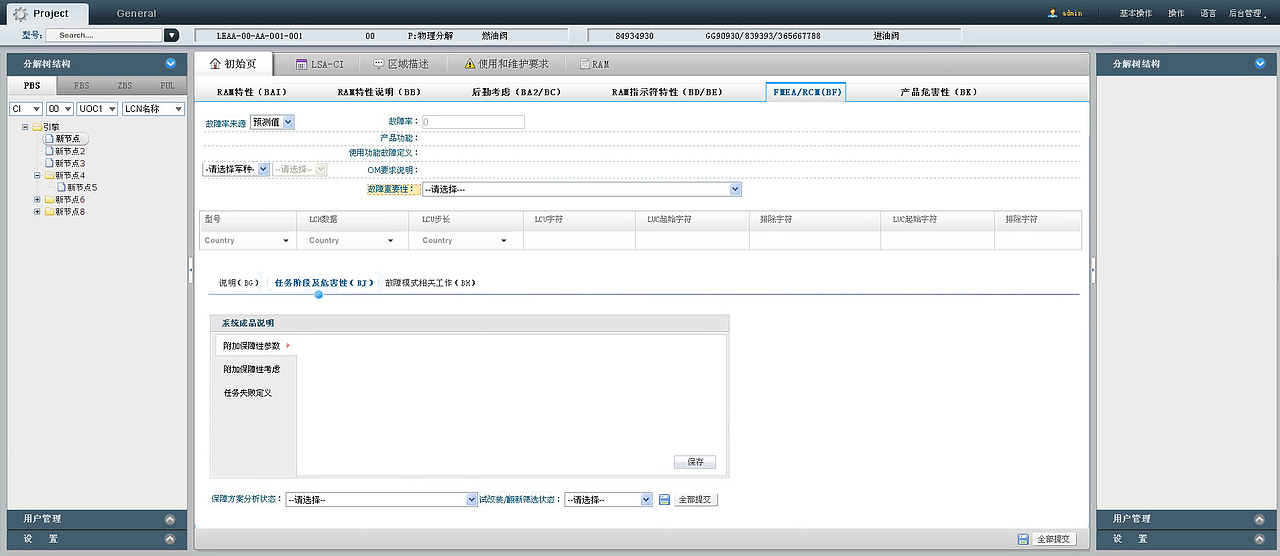Viewport: 1280px width, 556px height.
Task: Click the document icon on the RAM tab
Action: click(x=585, y=64)
